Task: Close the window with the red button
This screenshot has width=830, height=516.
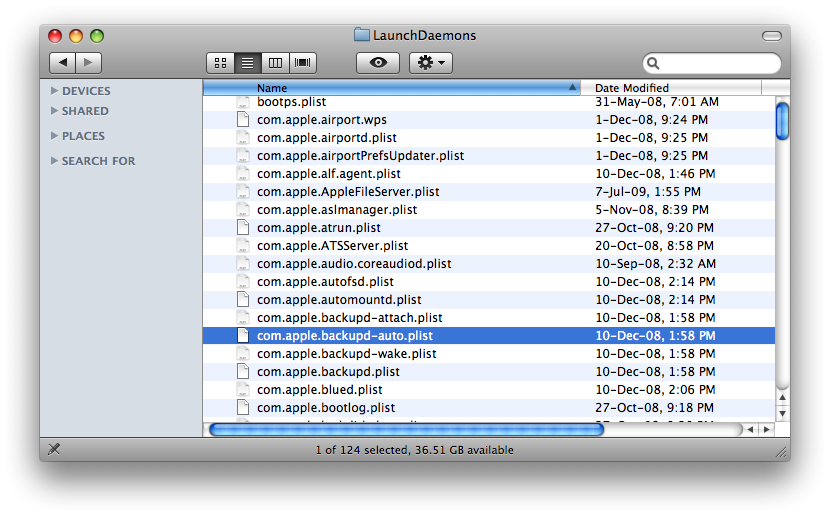Action: [x=55, y=36]
